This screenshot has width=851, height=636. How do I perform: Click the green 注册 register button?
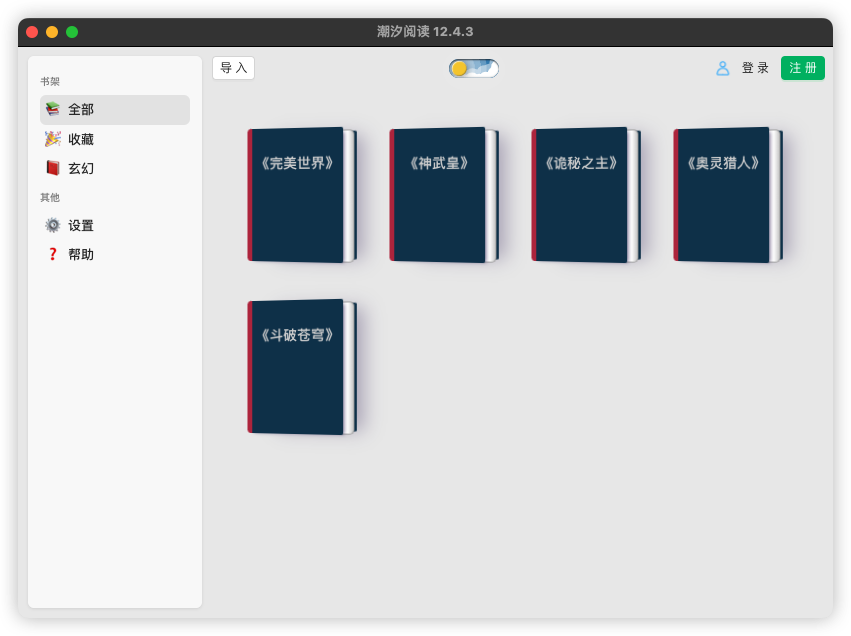[x=802, y=68]
